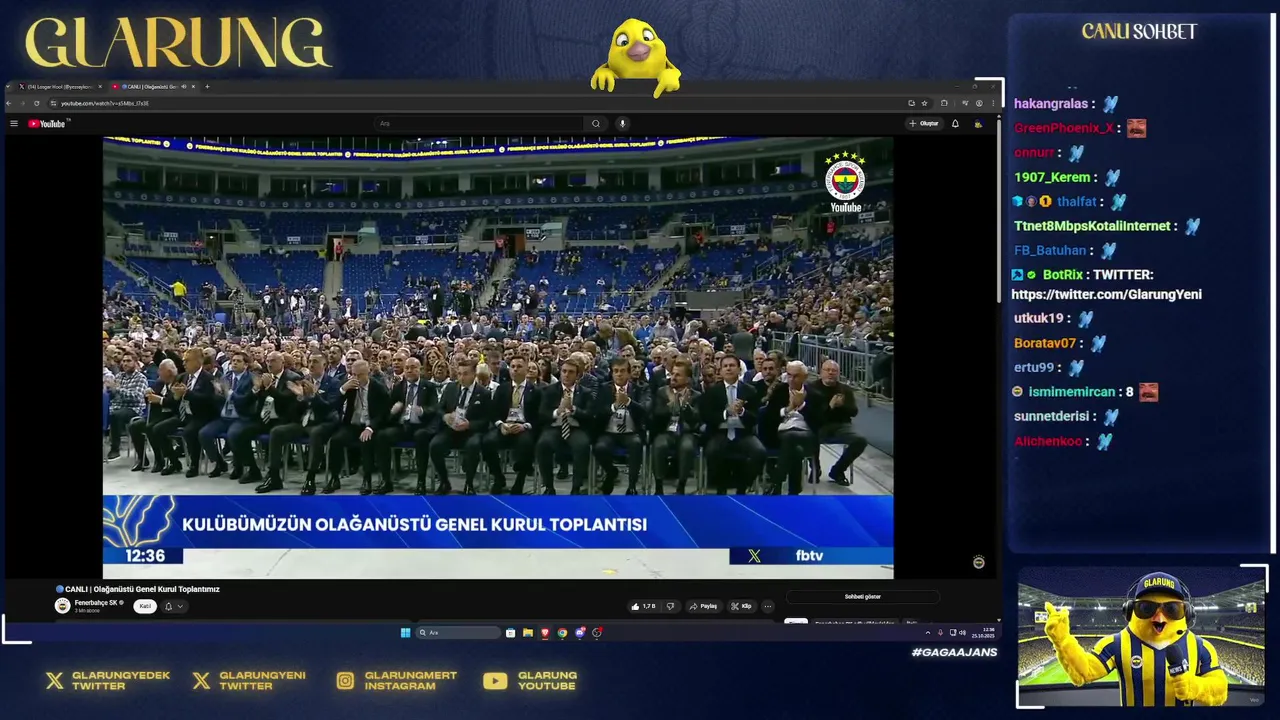Viewport: 1280px width, 720px height.
Task: Open more actions three-dot menu under video
Action: 768,606
